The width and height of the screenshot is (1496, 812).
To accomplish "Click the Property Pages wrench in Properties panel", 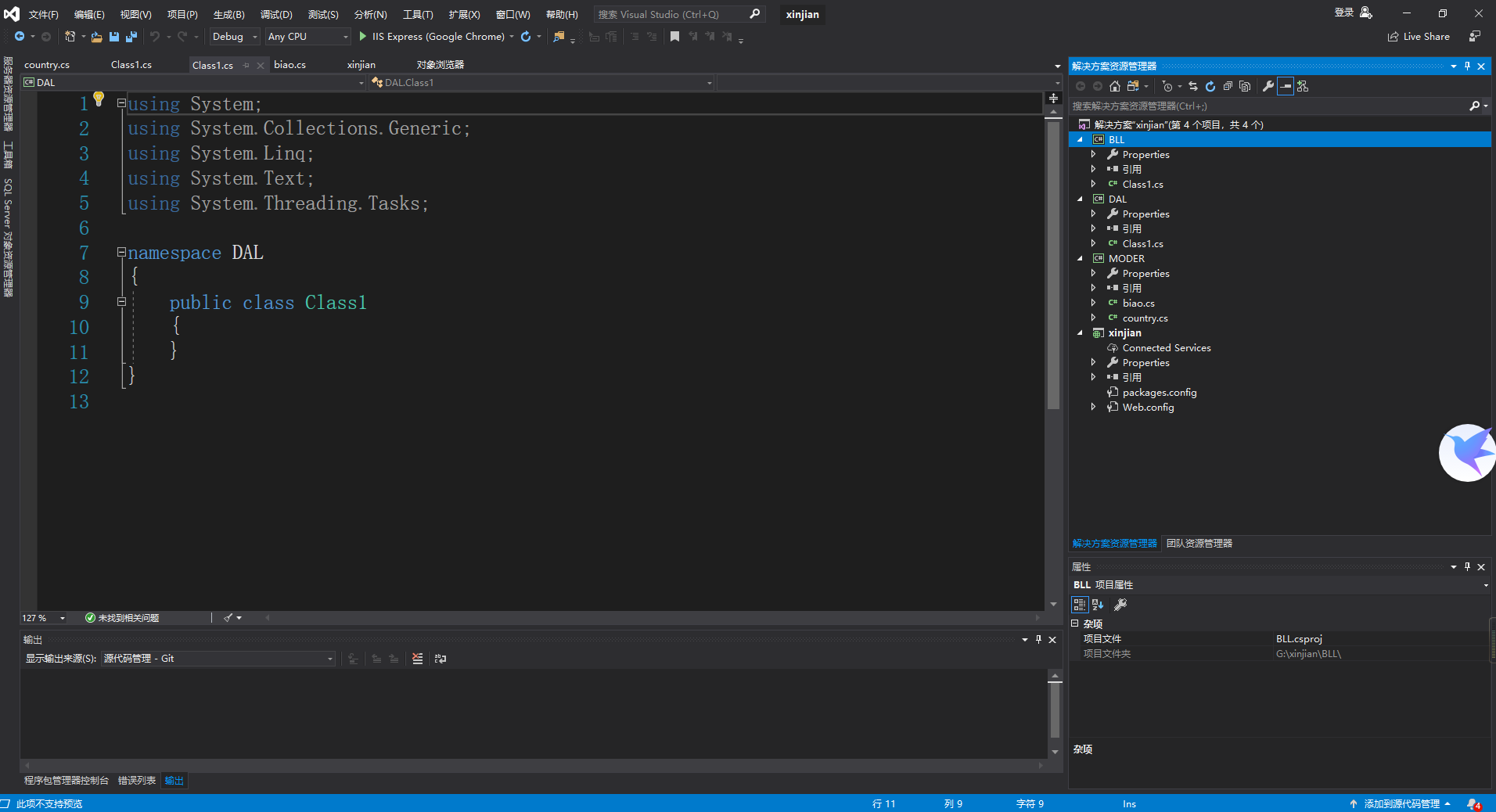I will pyautogui.click(x=1120, y=605).
